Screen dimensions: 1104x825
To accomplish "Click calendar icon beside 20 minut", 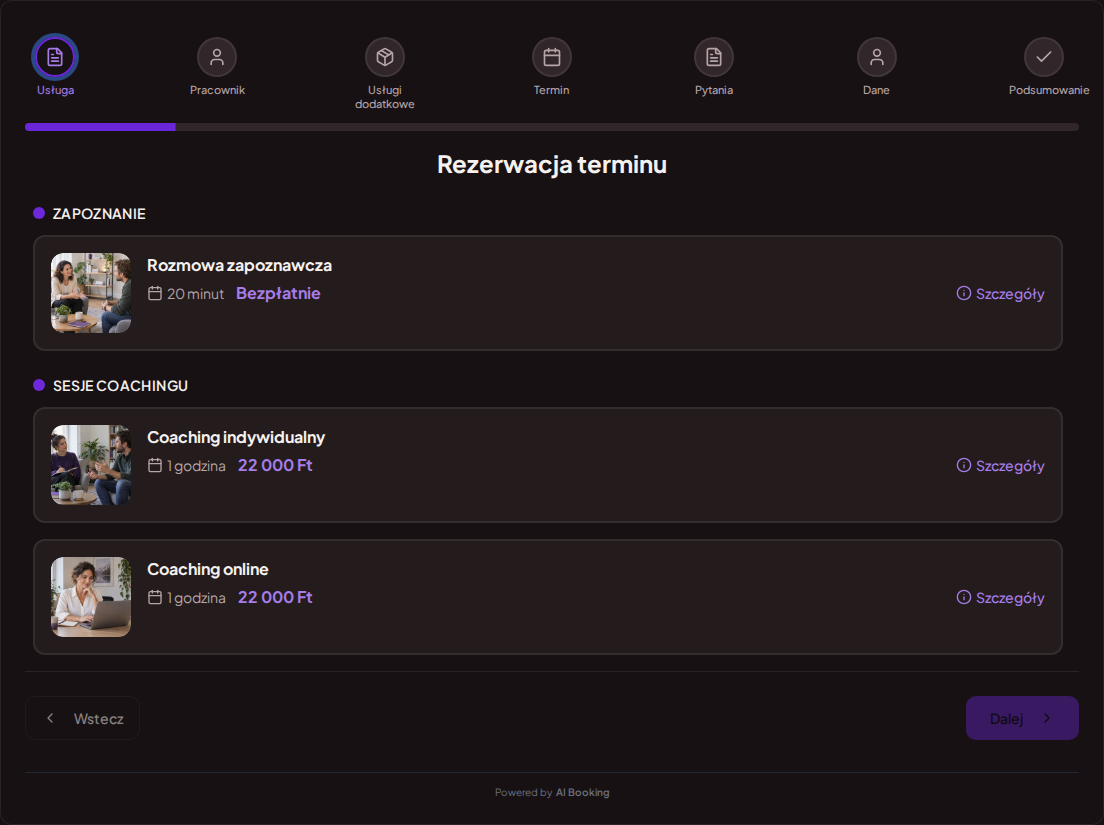I will coord(155,293).
